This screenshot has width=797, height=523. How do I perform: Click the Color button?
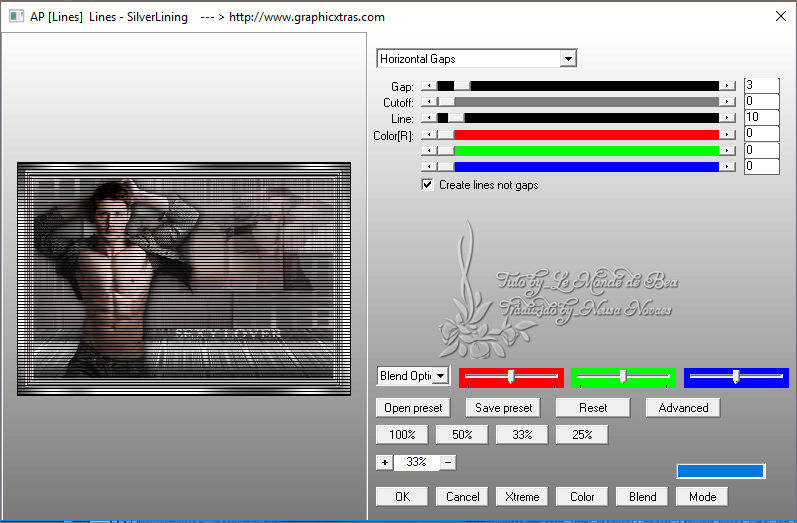tap(582, 497)
